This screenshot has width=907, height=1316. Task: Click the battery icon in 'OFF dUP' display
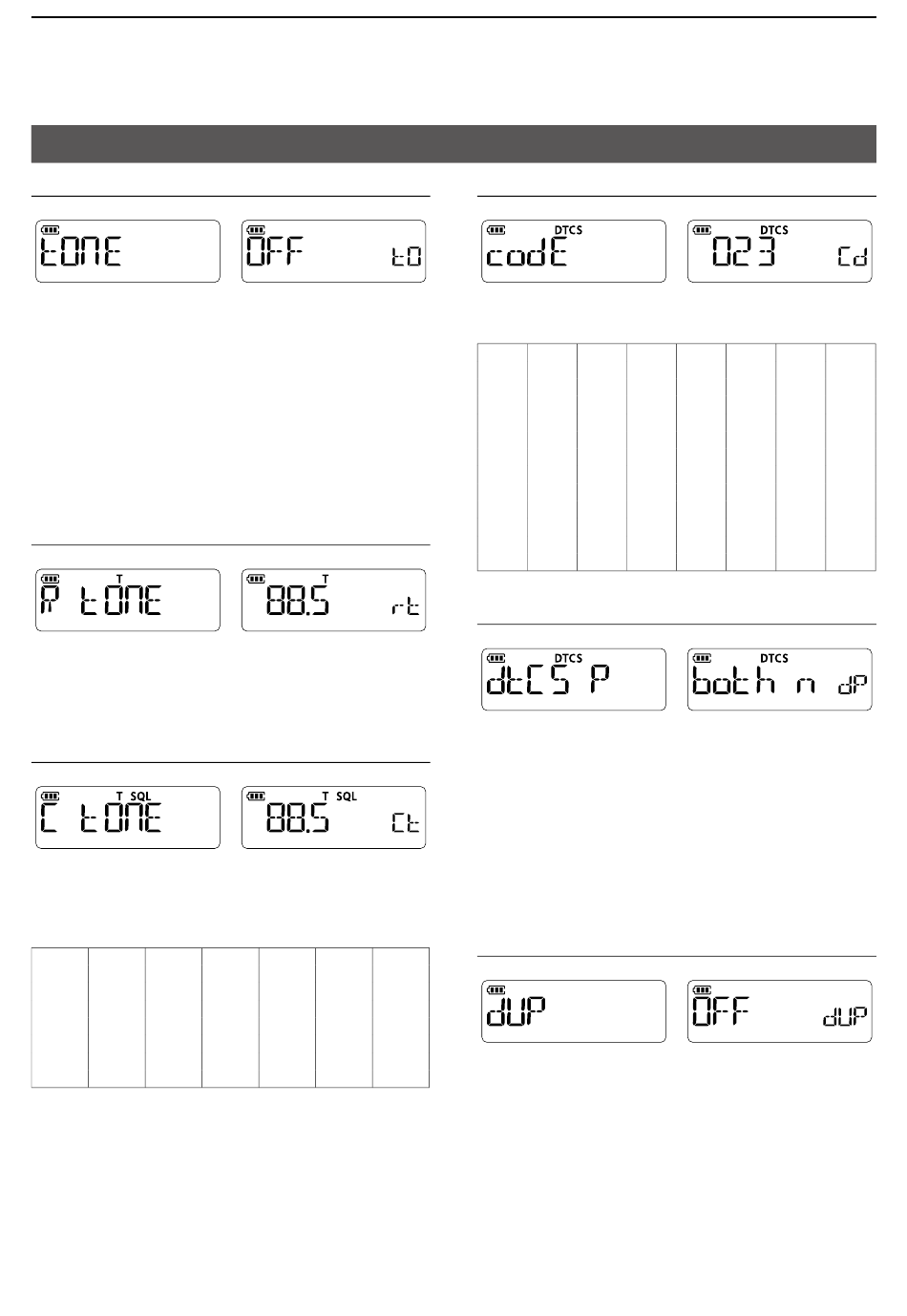pyautogui.click(x=703, y=990)
